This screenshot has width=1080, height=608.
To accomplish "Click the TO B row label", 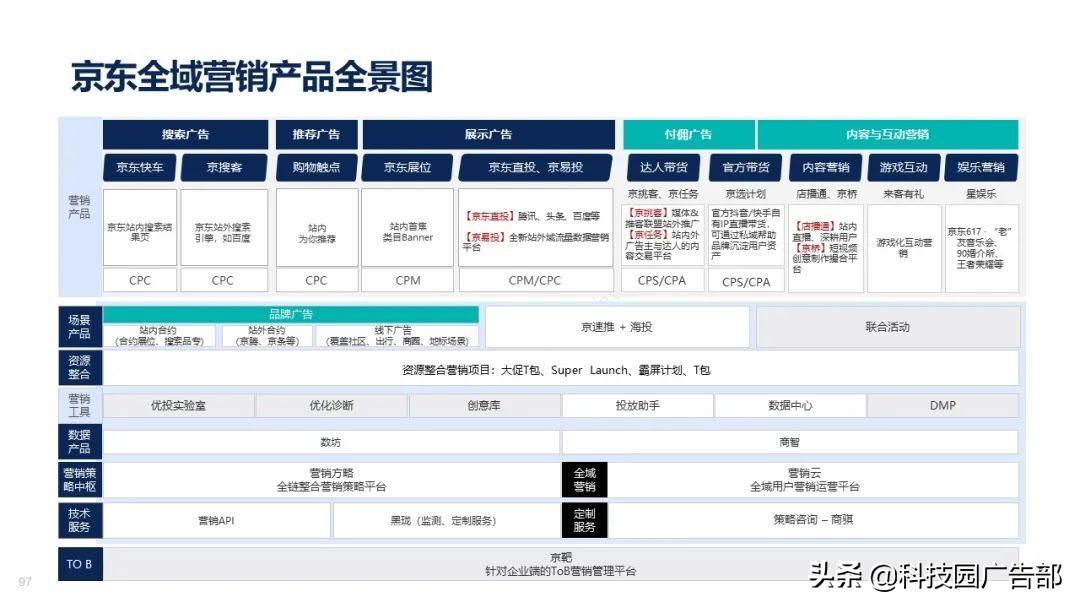I will pyautogui.click(x=80, y=564).
